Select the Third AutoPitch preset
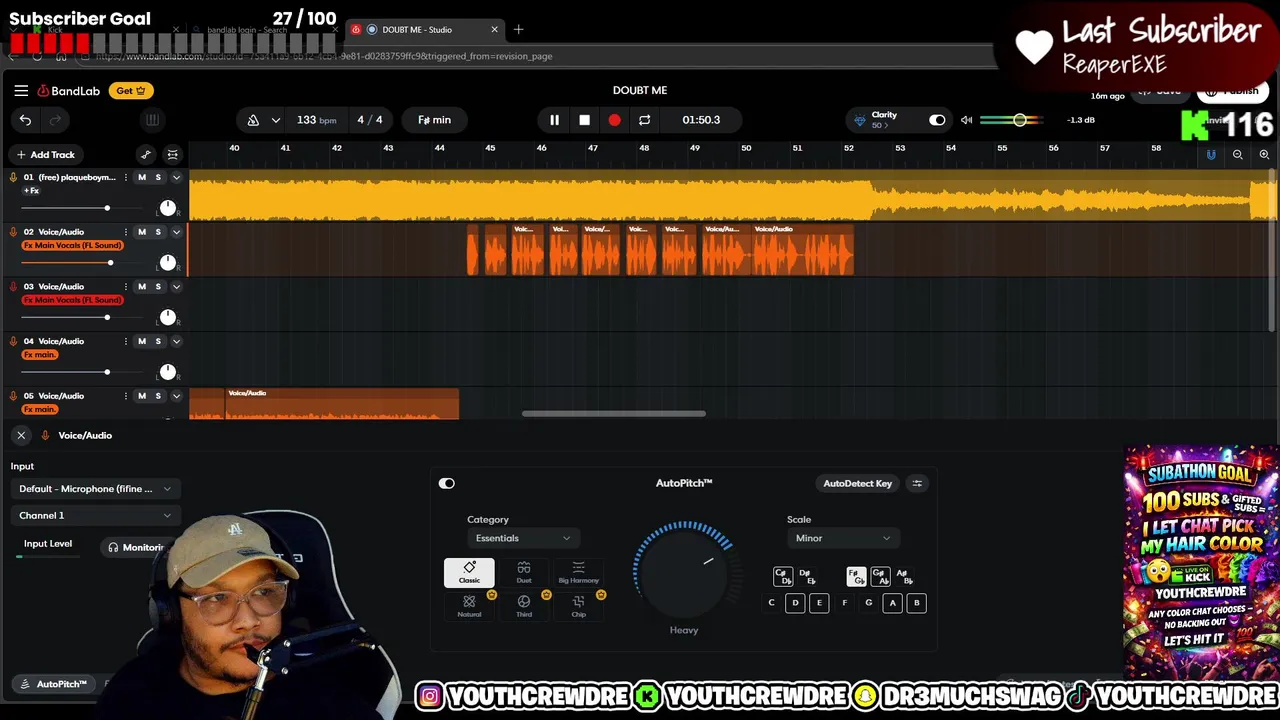 (x=524, y=606)
